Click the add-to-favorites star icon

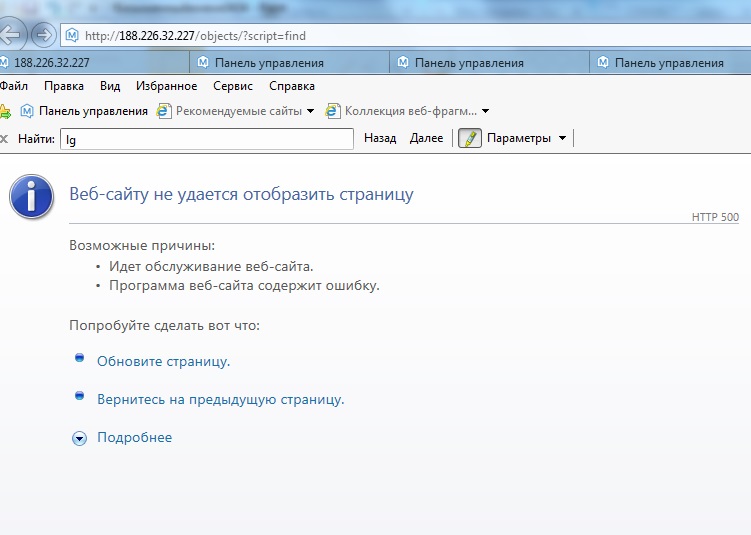(x=5, y=112)
